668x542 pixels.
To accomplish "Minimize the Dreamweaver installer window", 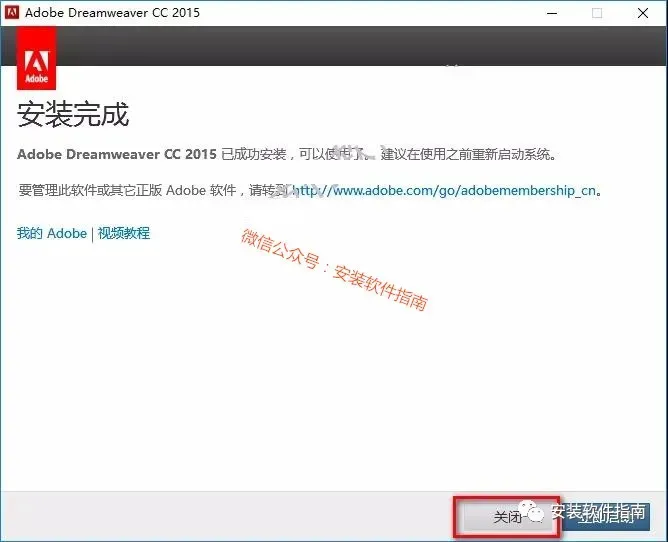I will [552, 13].
